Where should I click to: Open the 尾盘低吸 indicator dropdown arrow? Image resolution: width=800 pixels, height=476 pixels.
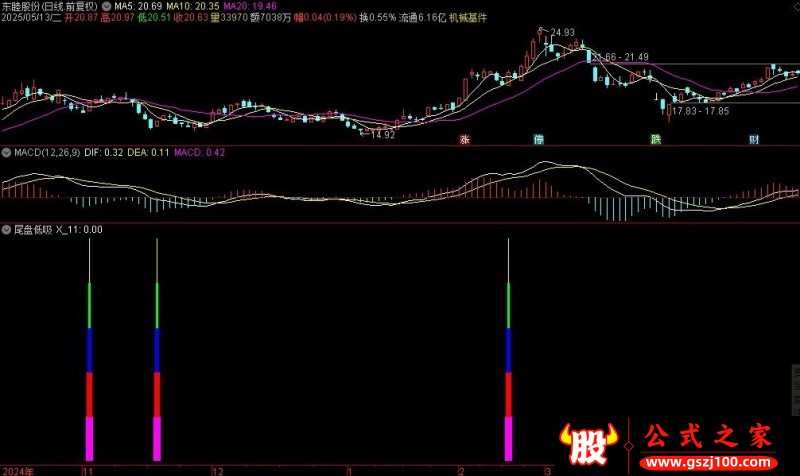click(x=6, y=230)
